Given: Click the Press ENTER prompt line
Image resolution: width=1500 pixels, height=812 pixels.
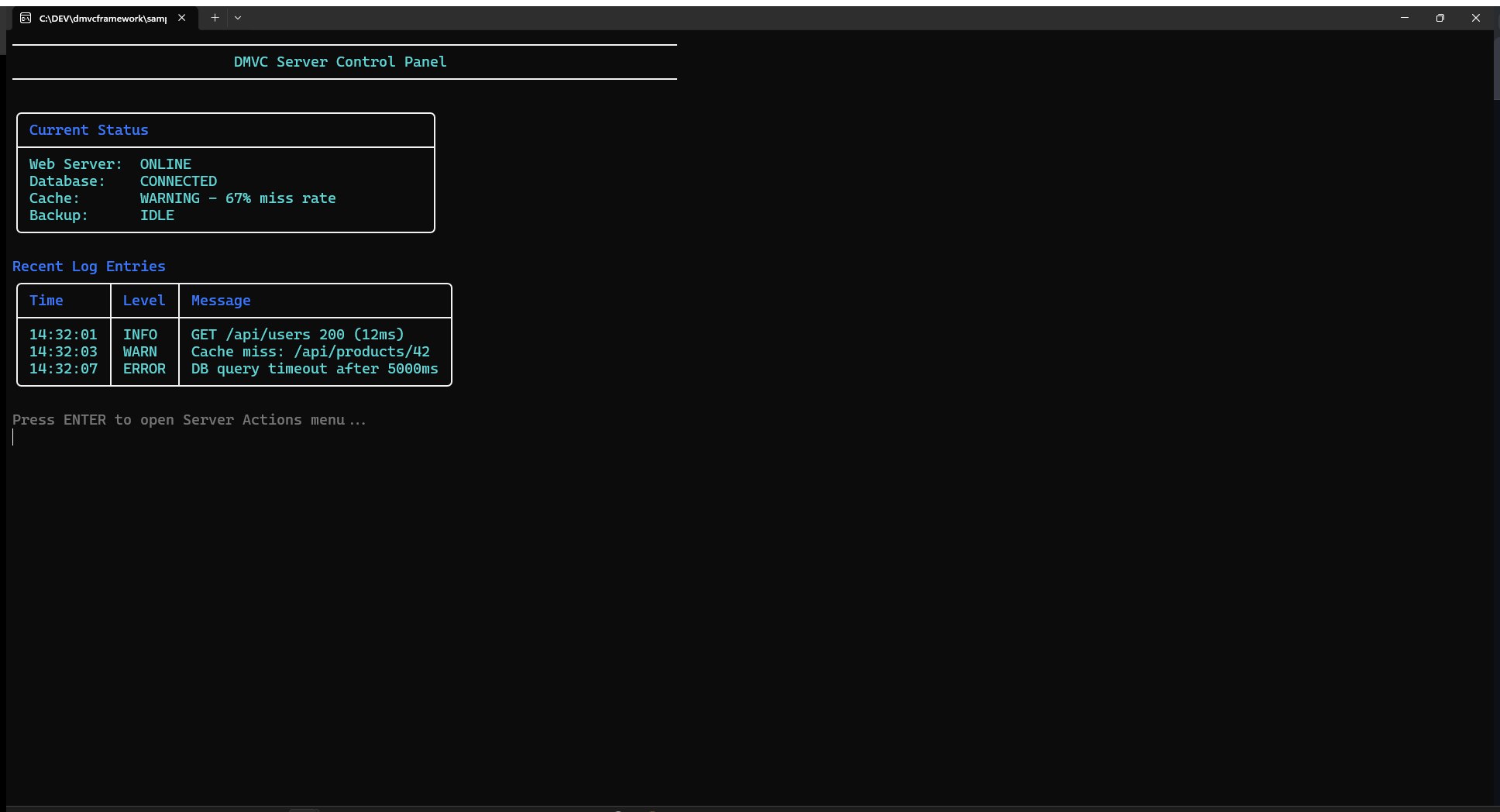Looking at the screenshot, I should click(x=189, y=420).
